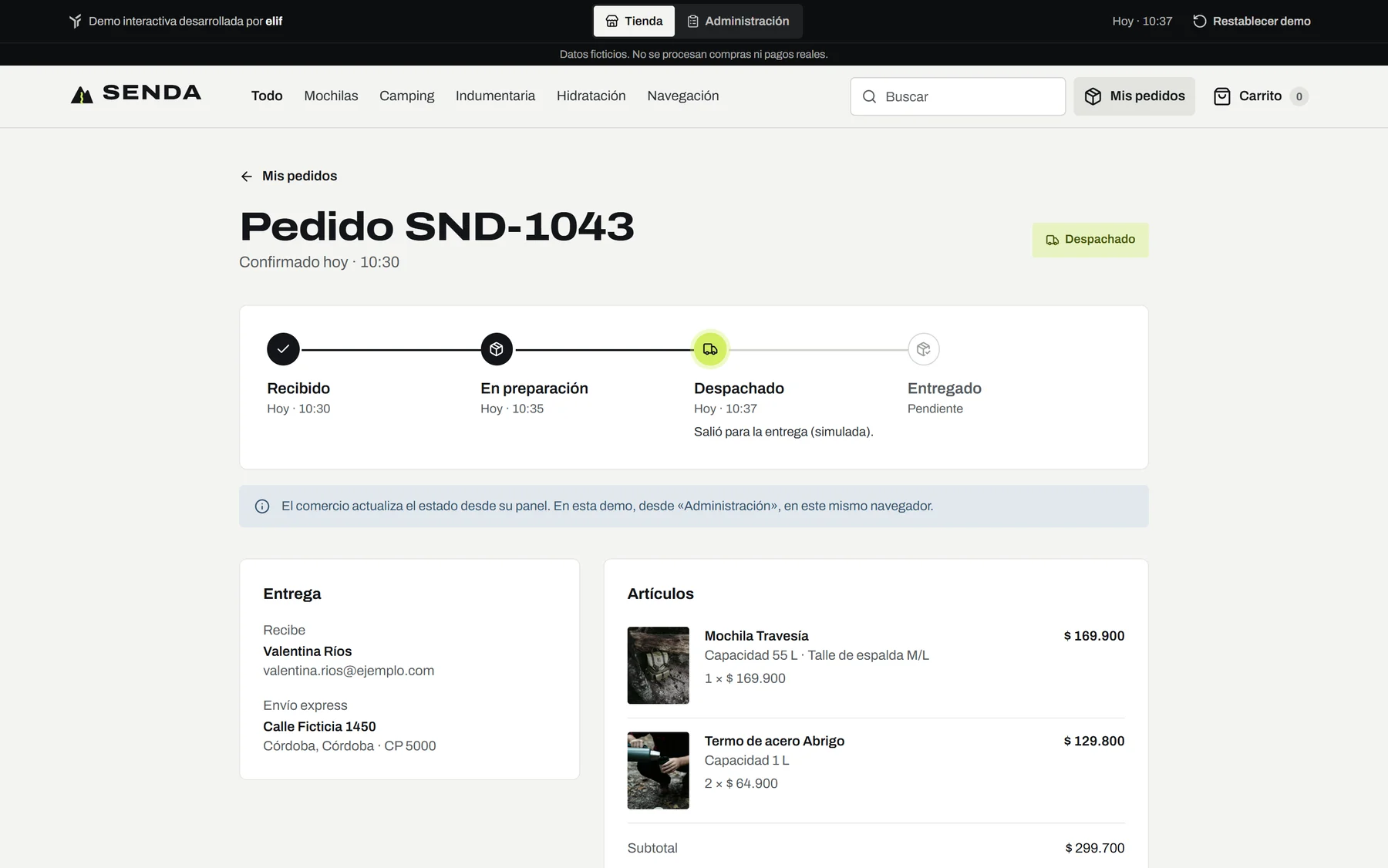
Task: Click the Recibido checkmark step icon
Action: 283,349
